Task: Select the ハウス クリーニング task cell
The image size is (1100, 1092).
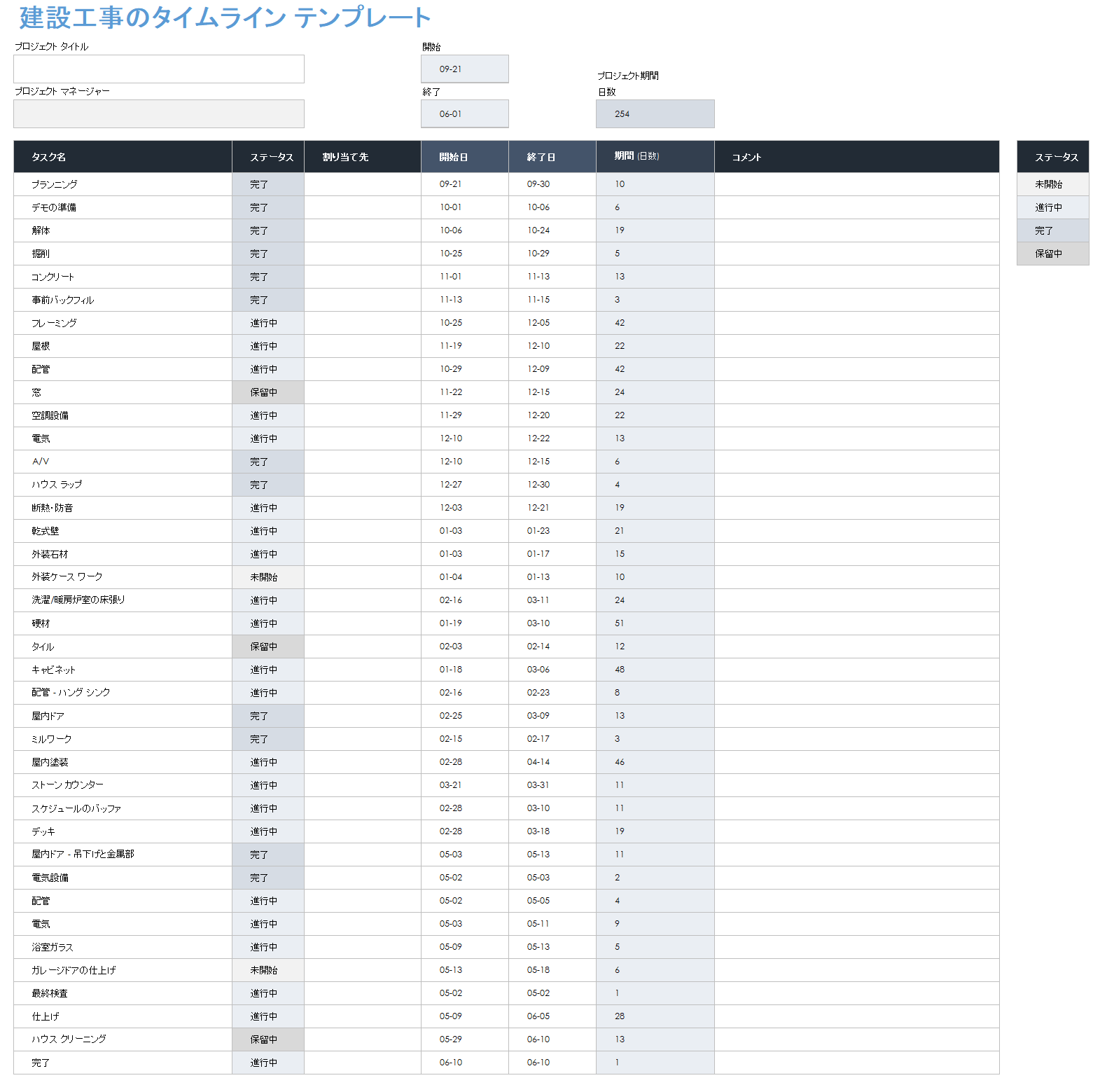Action: coord(123,1039)
